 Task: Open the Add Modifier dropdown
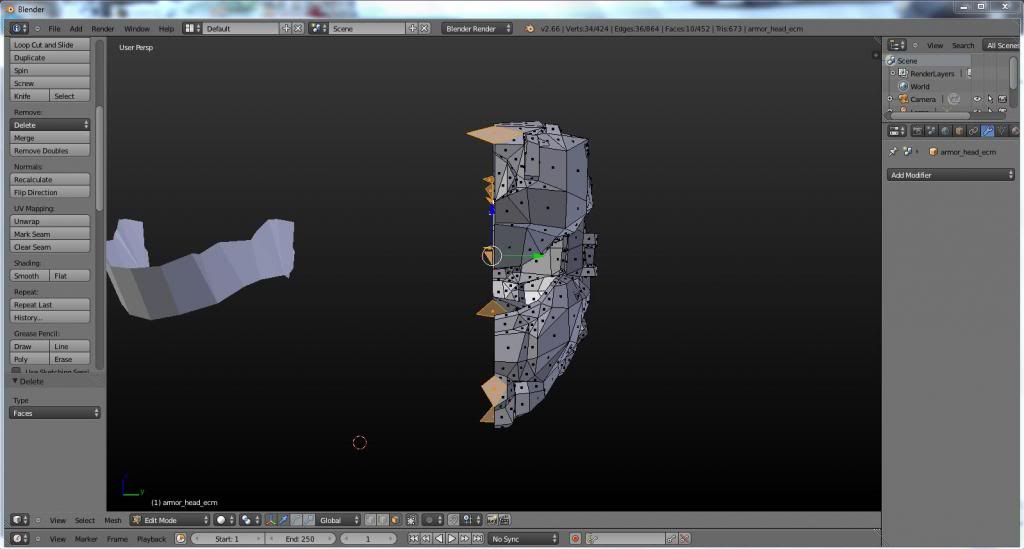tap(950, 175)
